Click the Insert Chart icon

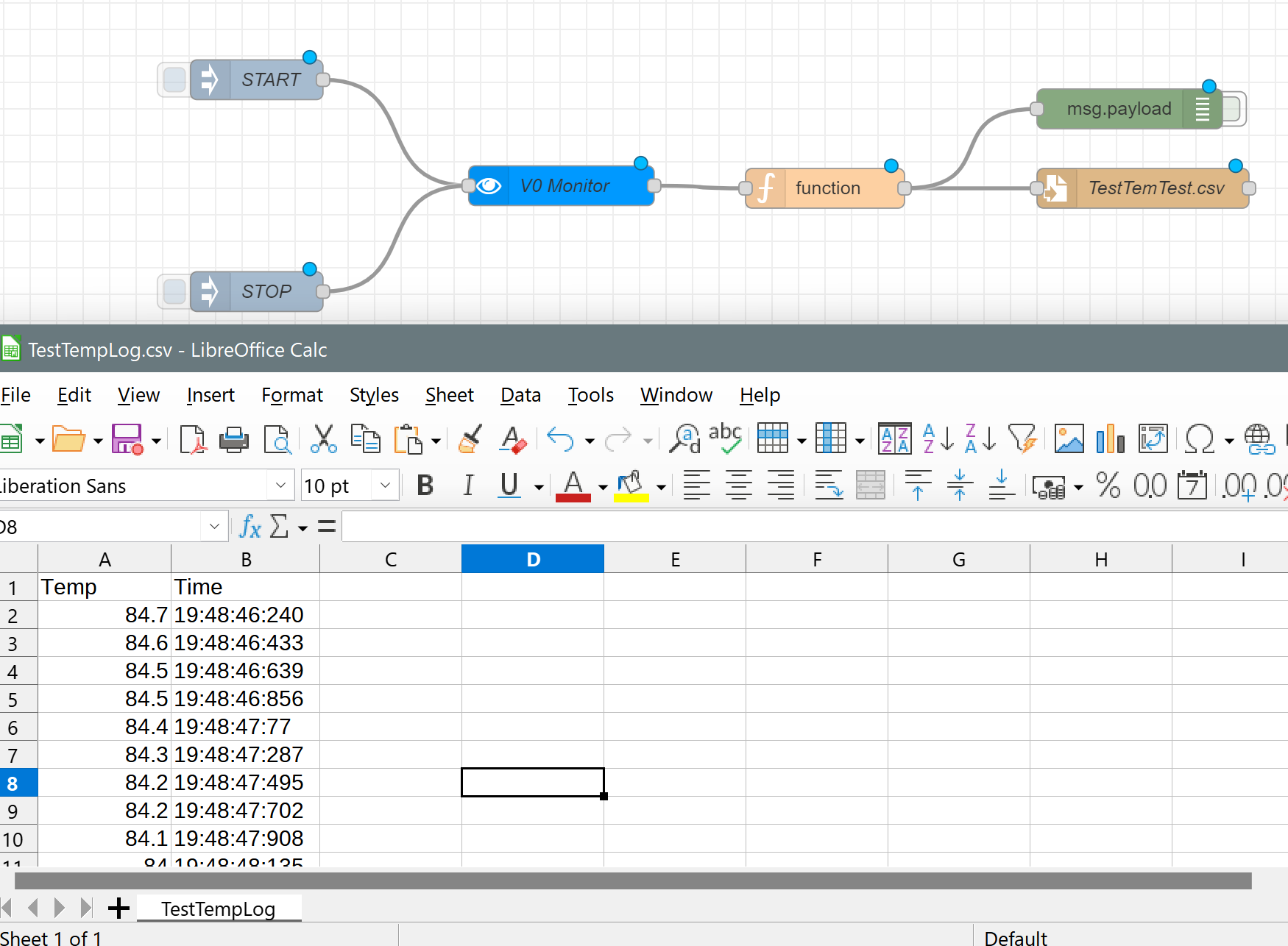coord(1111,439)
